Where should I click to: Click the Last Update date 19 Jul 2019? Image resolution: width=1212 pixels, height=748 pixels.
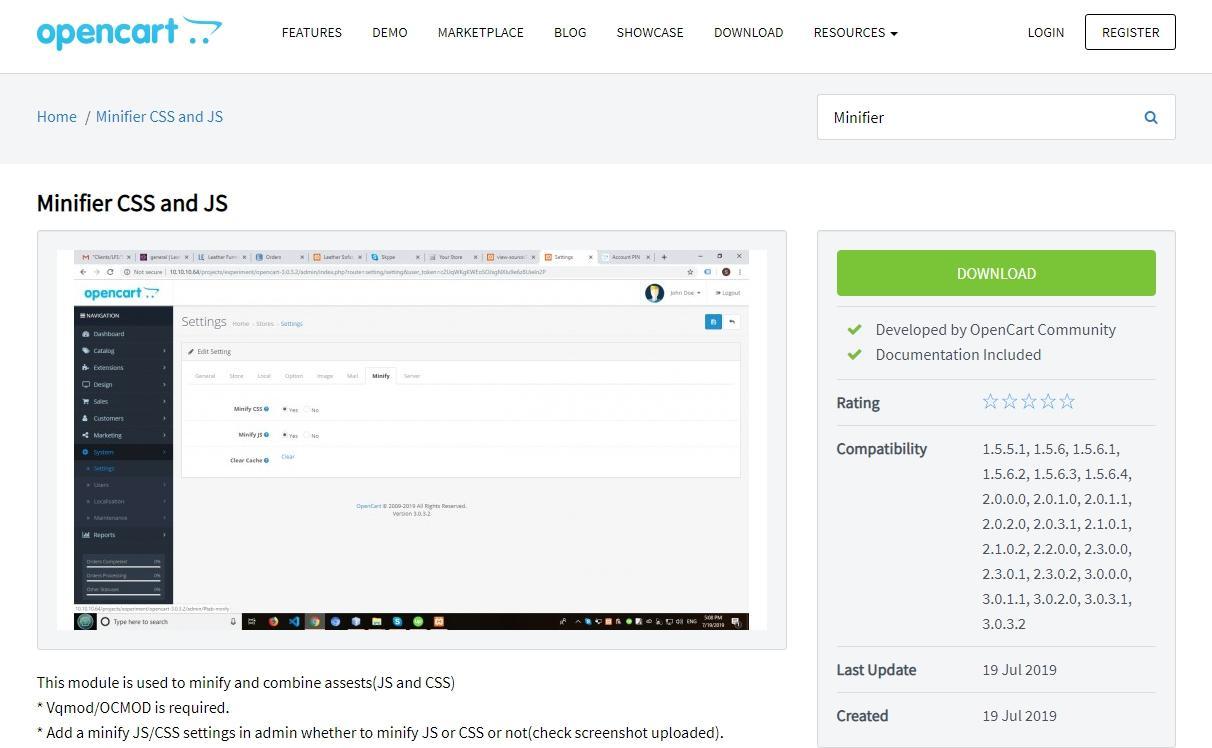tap(1019, 670)
